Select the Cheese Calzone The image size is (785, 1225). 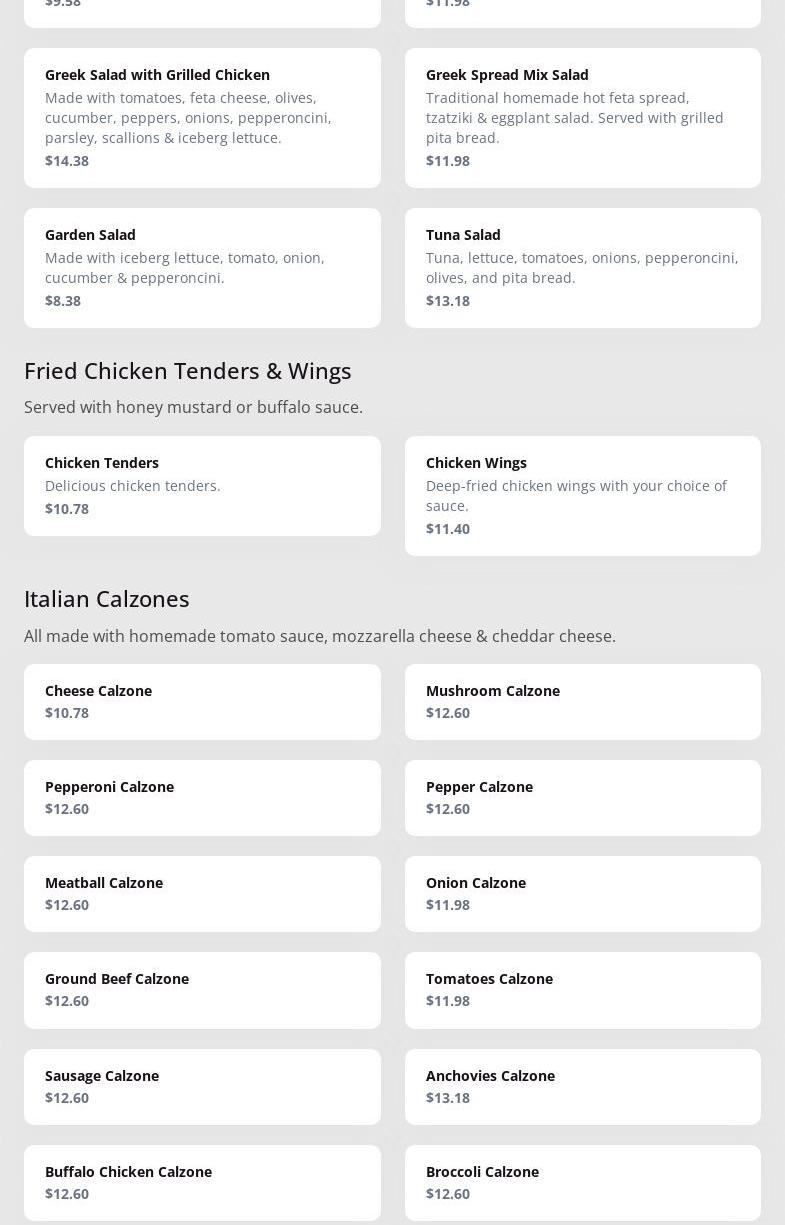[202, 702]
